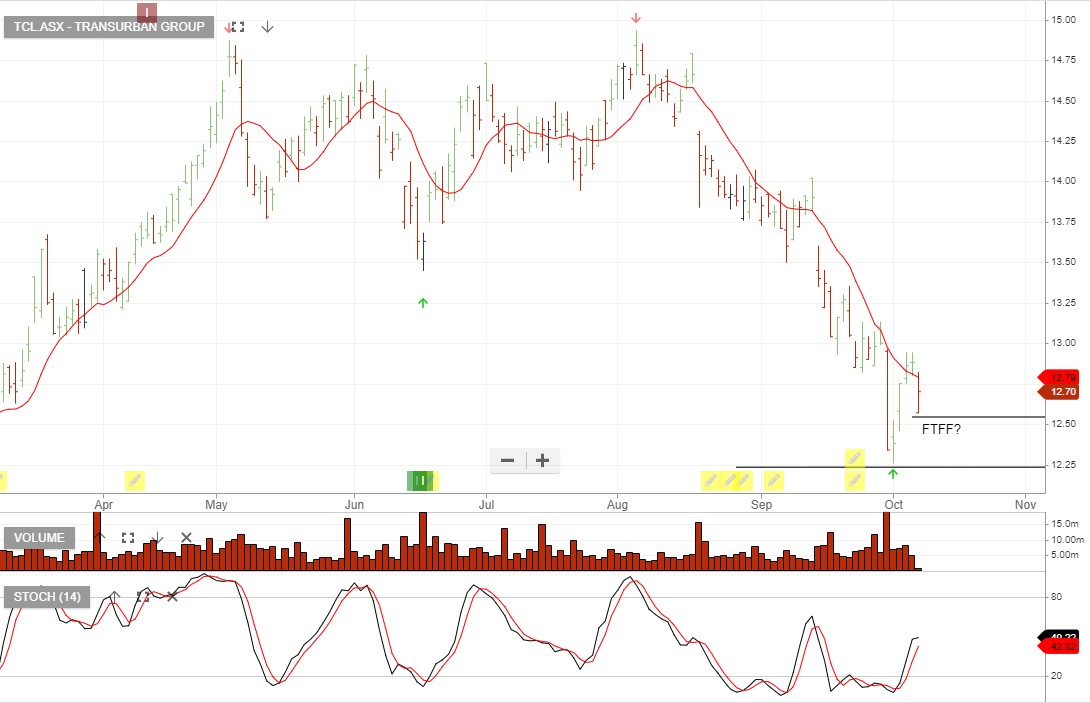The width and height of the screenshot is (1090, 703).
Task: Select the down-arrow icon in the volume panel toolbar
Action: (x=157, y=537)
